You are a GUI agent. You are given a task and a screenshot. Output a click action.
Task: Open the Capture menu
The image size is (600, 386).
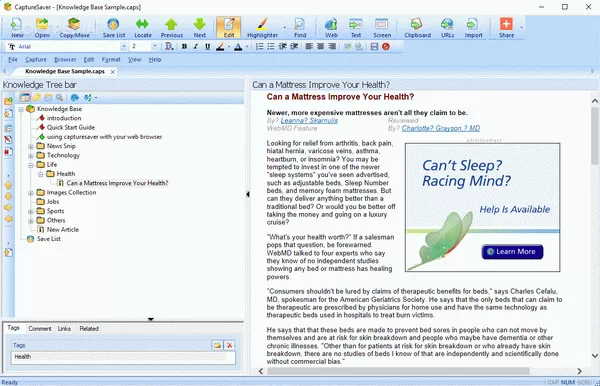[x=36, y=60]
